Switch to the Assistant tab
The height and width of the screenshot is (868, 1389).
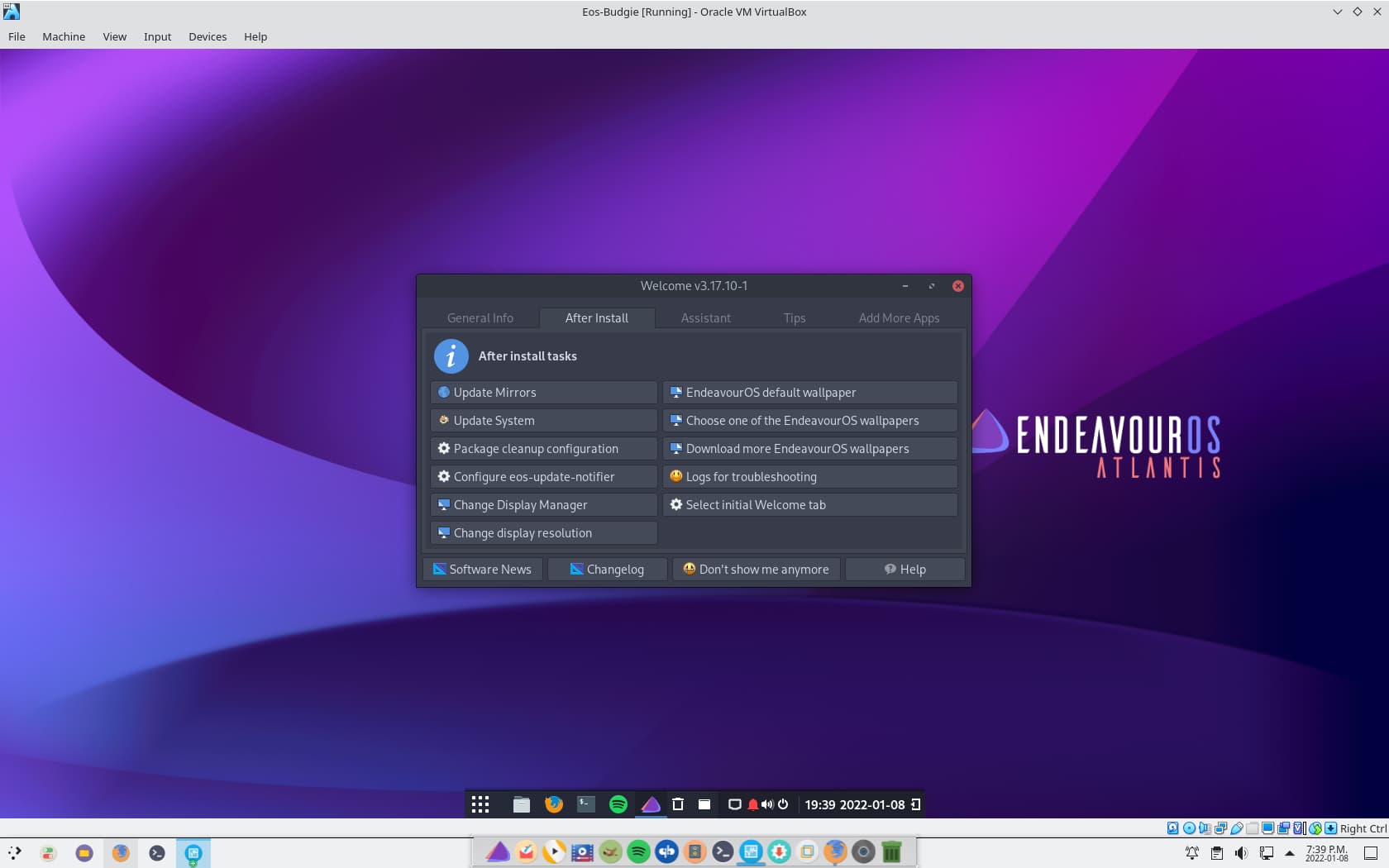[x=705, y=318]
